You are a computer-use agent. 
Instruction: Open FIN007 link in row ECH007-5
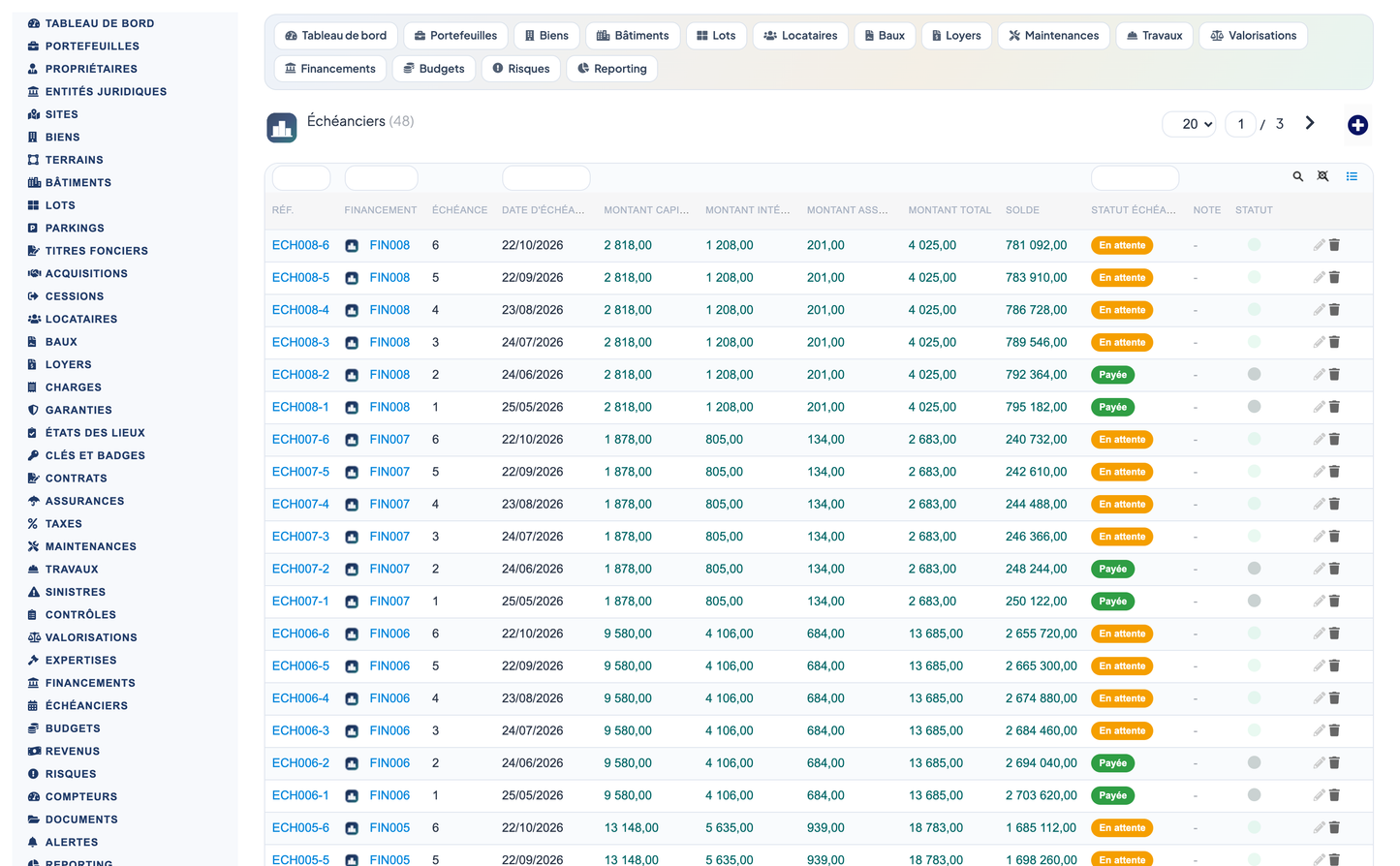[x=389, y=473]
